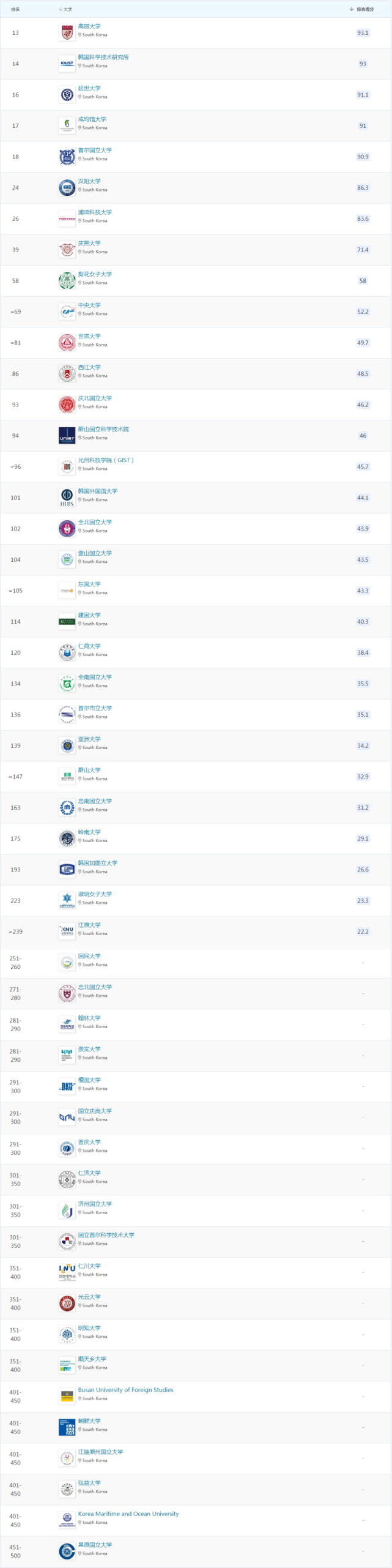This screenshot has width=392, height=1568.
Task: Open Korea Maritime and Ocean University link
Action: (x=128, y=1514)
